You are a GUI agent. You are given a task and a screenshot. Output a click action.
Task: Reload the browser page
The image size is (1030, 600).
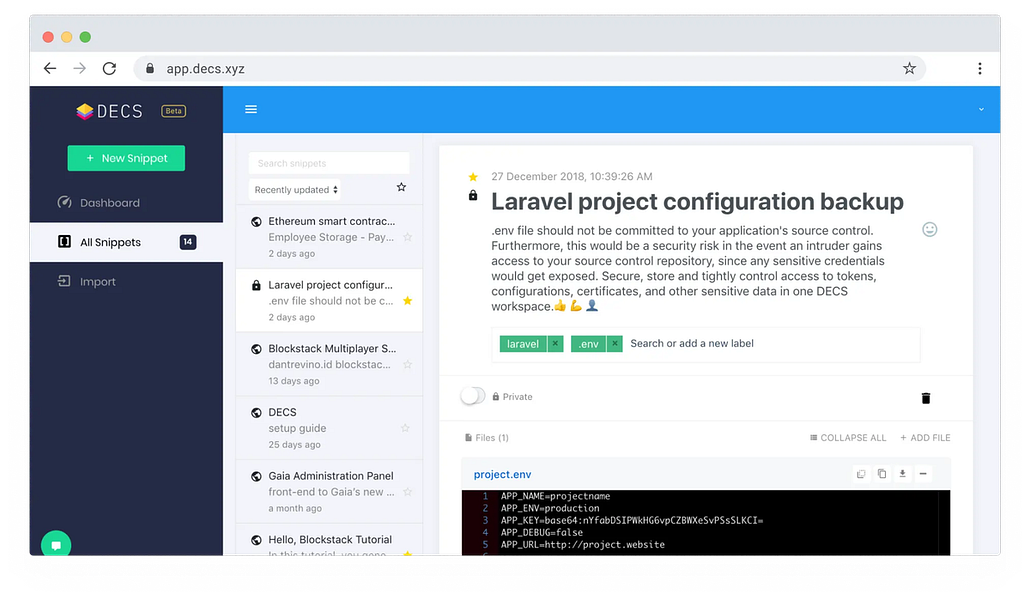109,68
